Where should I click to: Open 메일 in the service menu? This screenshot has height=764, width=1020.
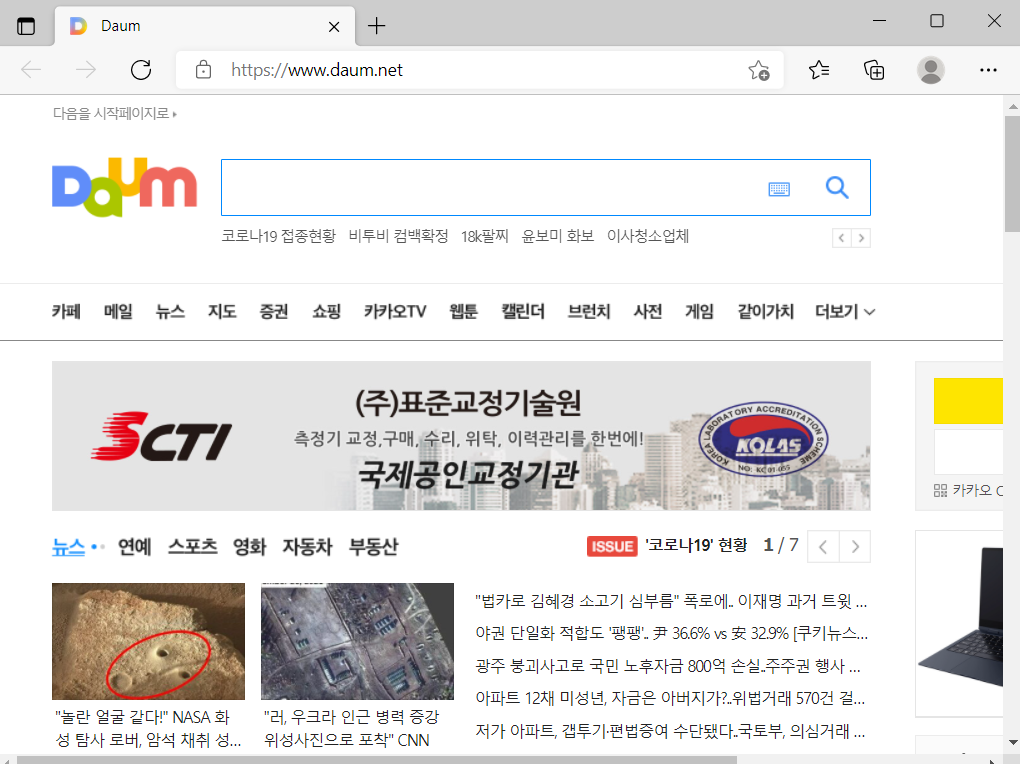[x=118, y=312]
